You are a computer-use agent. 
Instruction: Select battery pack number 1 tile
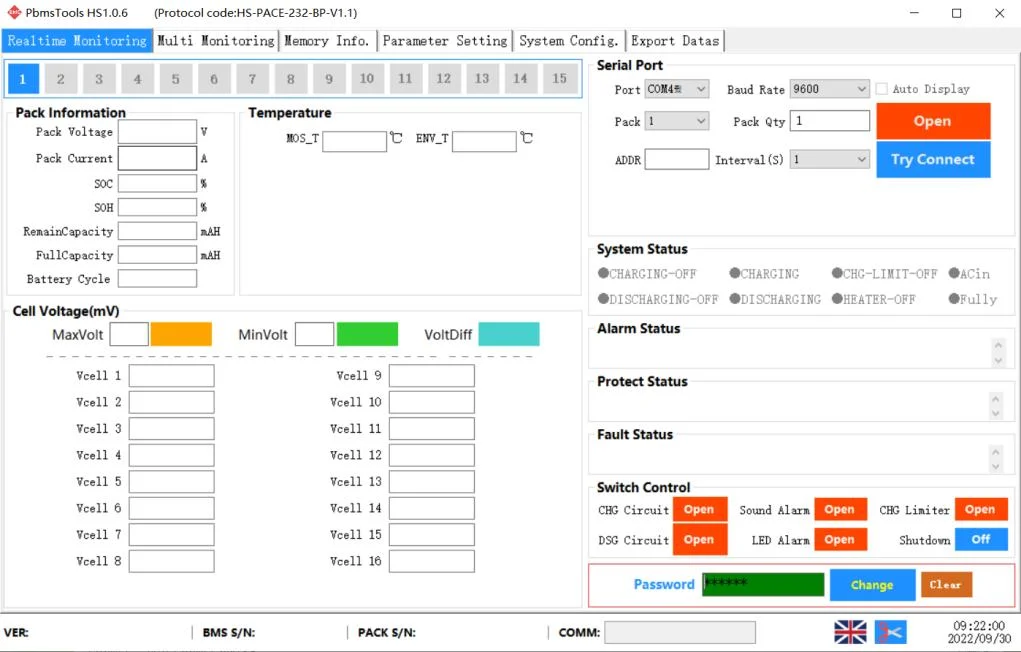23,79
